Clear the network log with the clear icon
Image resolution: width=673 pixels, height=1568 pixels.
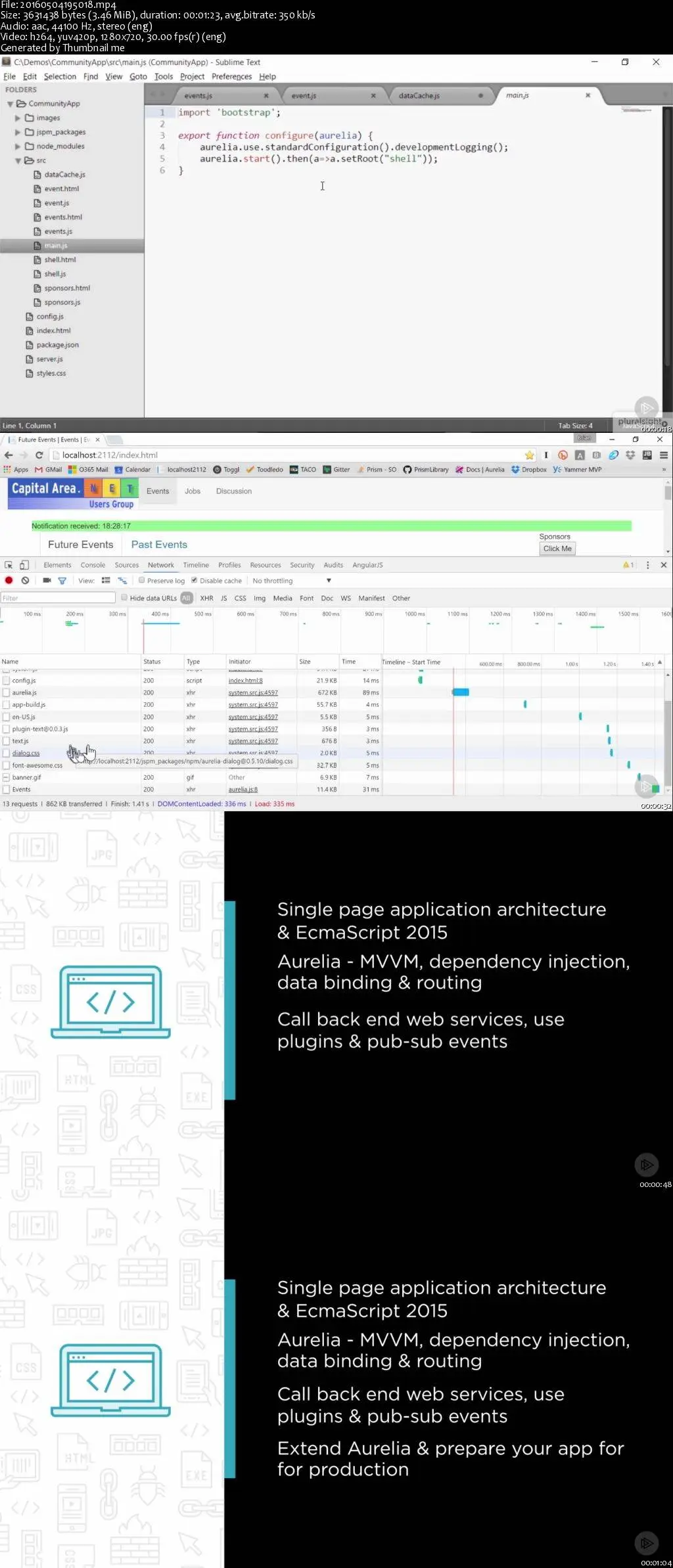tap(25, 581)
